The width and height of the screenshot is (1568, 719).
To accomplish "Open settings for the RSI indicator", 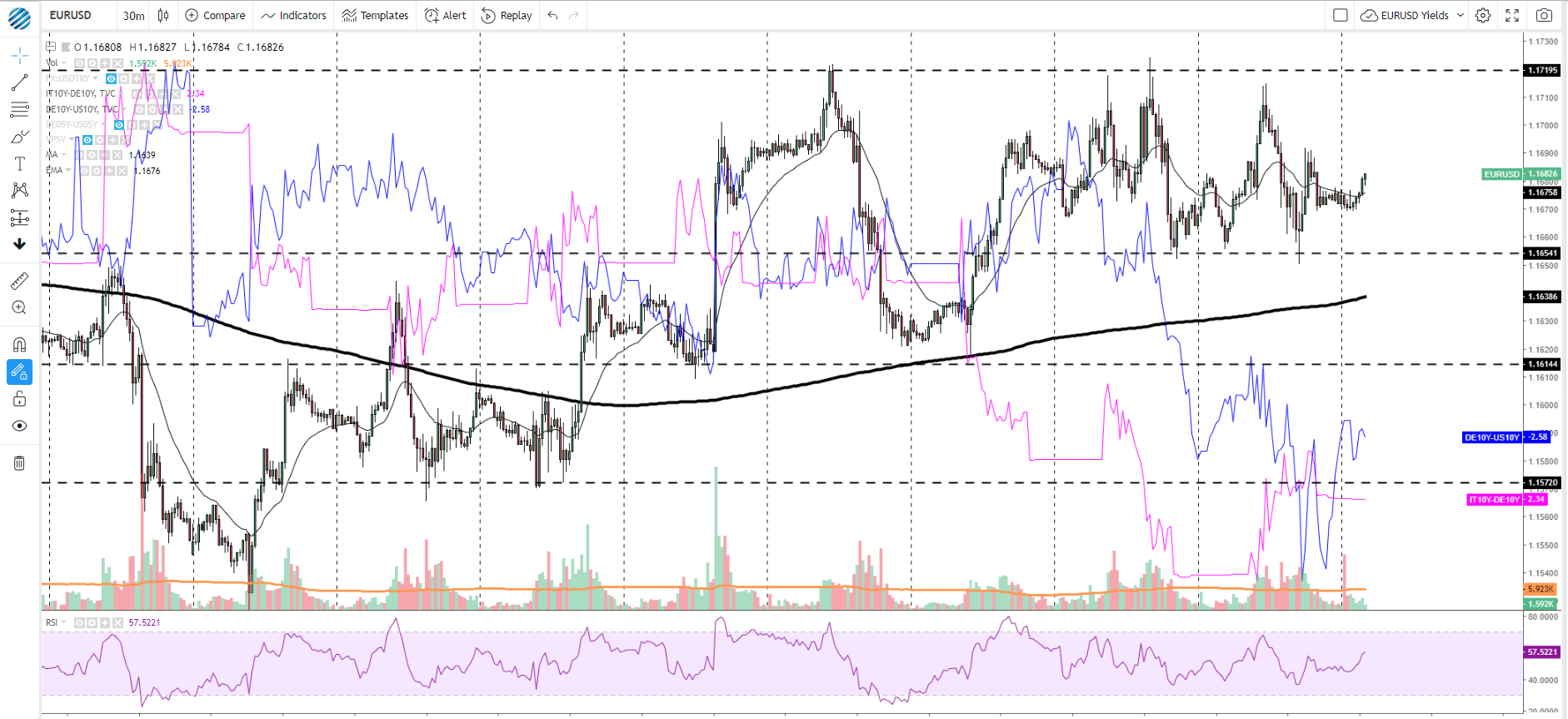I will point(92,622).
